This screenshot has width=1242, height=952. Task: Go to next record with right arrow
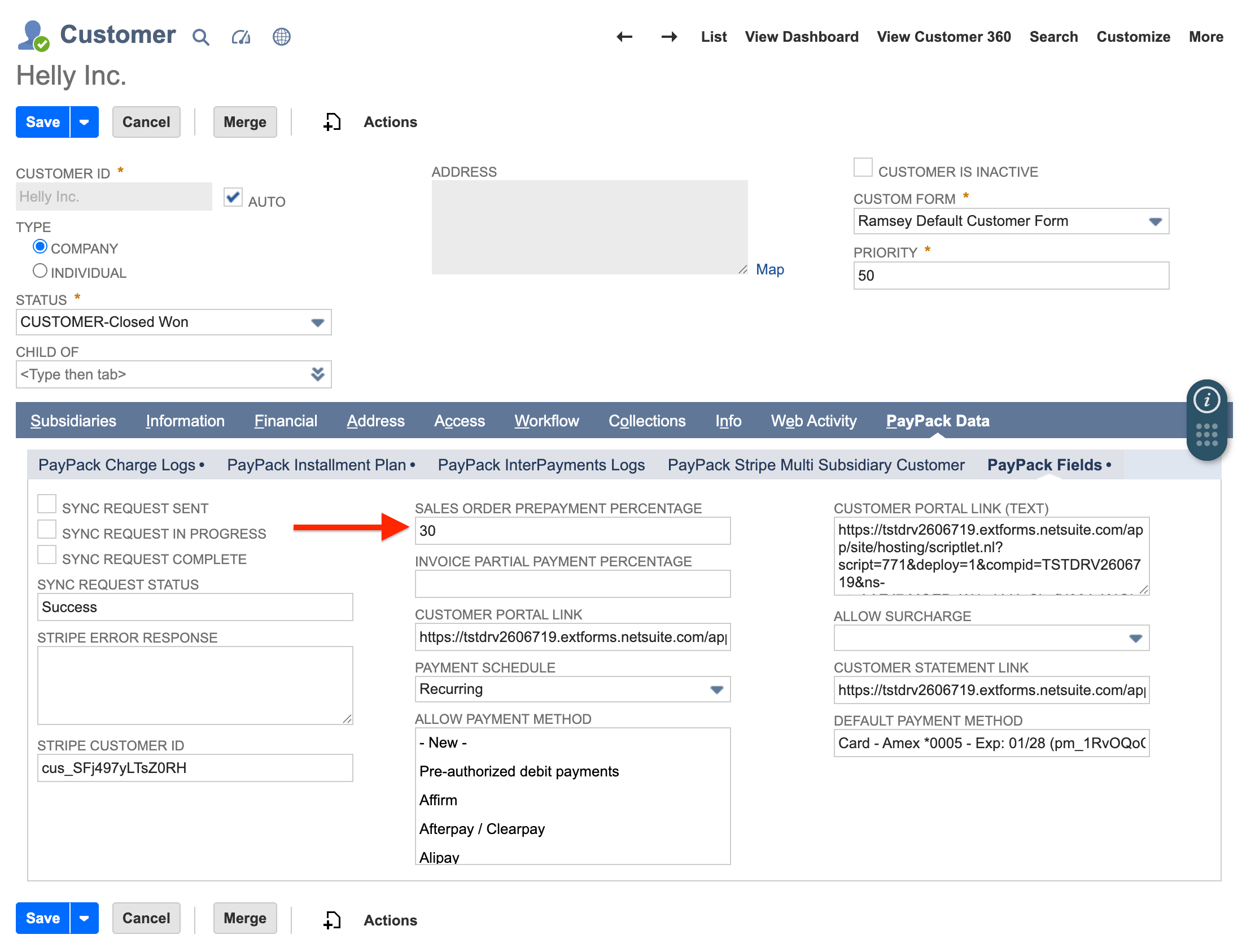(668, 37)
